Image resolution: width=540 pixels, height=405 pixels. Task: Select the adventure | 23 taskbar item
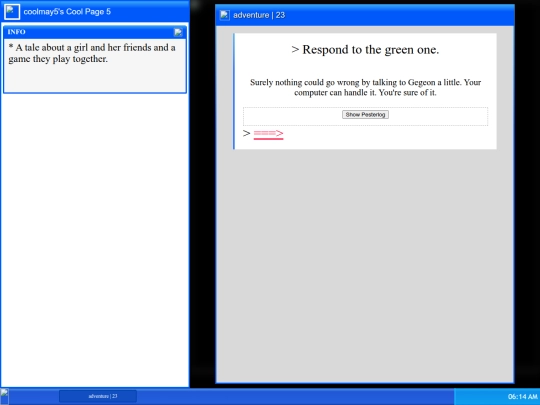[x=98, y=396]
